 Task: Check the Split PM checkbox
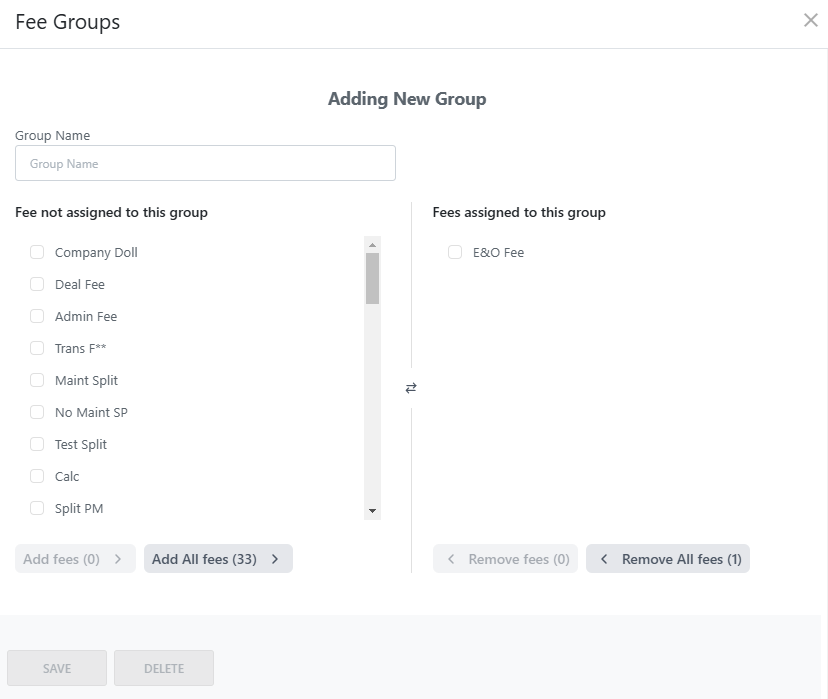coord(37,508)
